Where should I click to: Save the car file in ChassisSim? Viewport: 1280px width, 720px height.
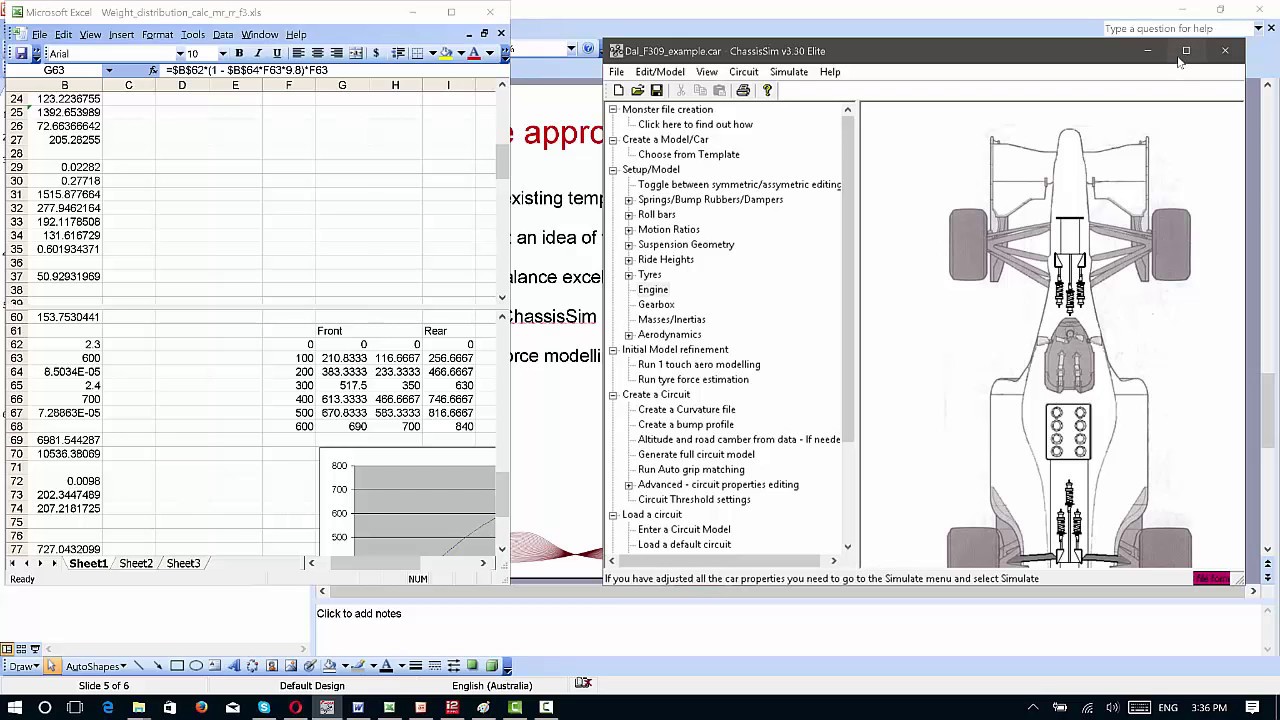coord(656,90)
